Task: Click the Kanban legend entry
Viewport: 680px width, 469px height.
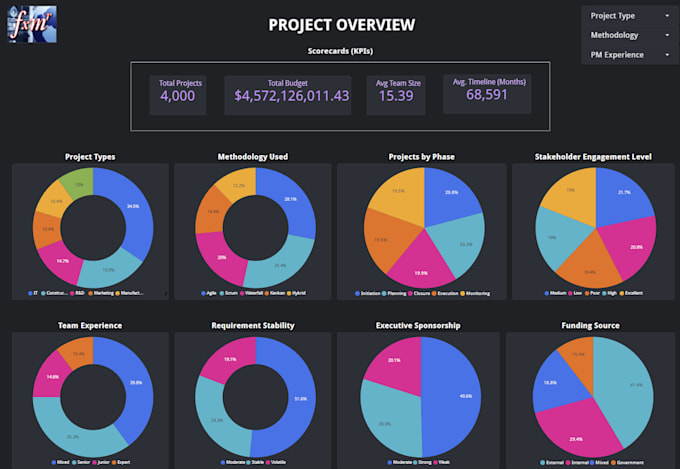Action: coord(275,293)
